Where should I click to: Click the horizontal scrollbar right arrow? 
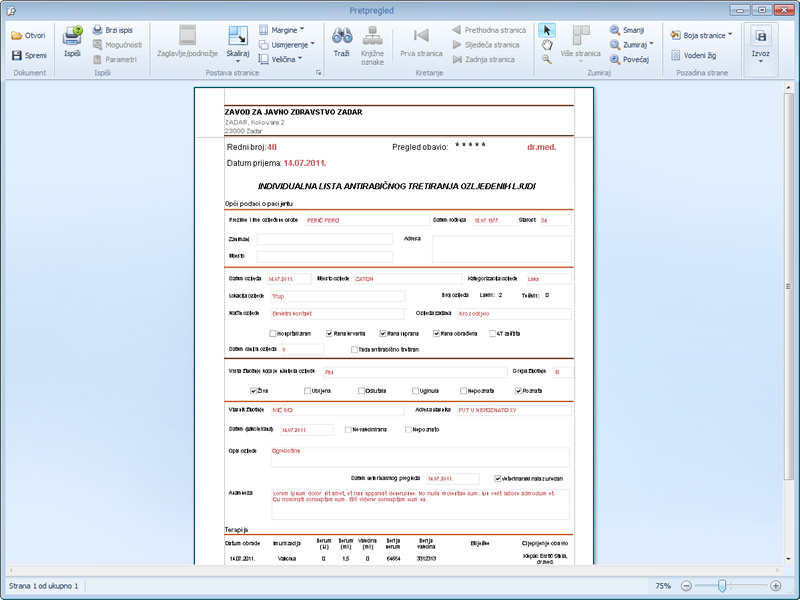tap(779, 570)
